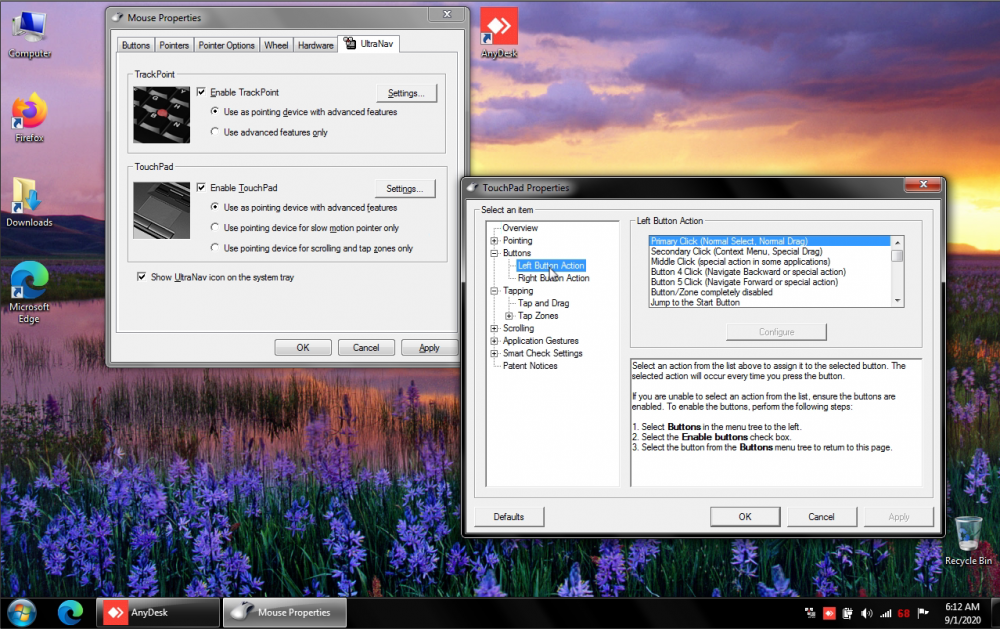Launch Edge from the taskbar

tap(70, 612)
